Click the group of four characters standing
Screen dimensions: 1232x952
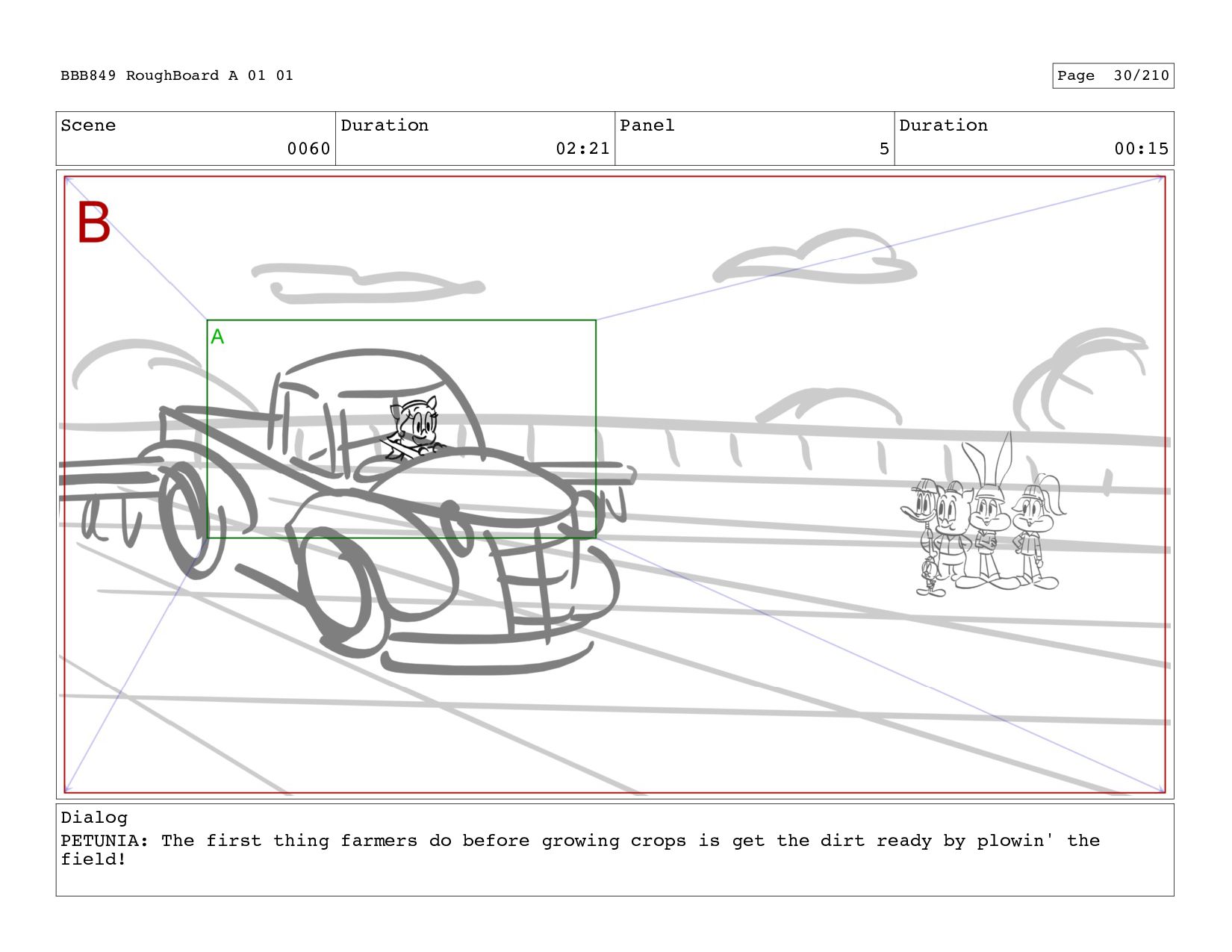pyautogui.click(x=984, y=515)
